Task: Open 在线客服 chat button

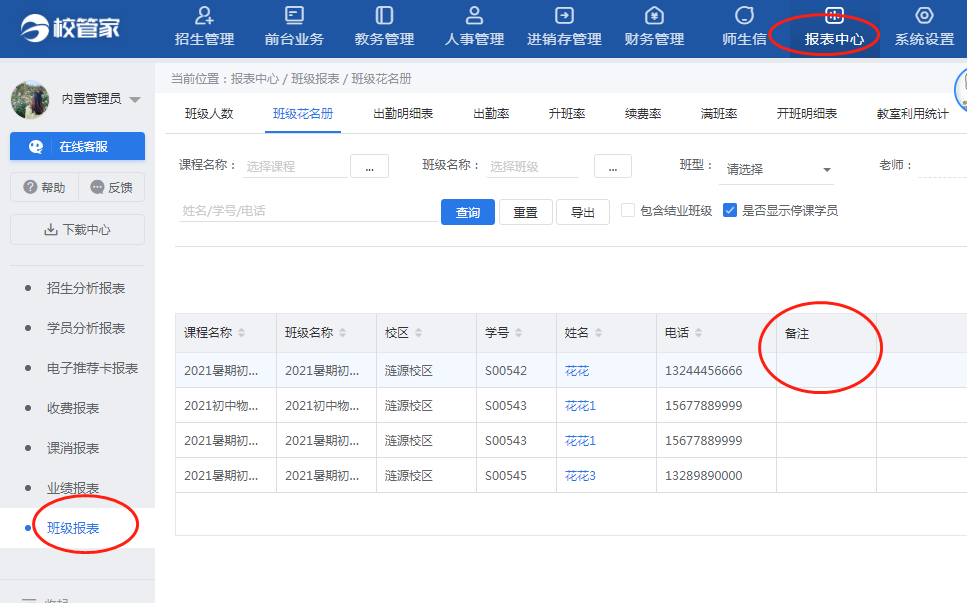Action: [x=77, y=146]
